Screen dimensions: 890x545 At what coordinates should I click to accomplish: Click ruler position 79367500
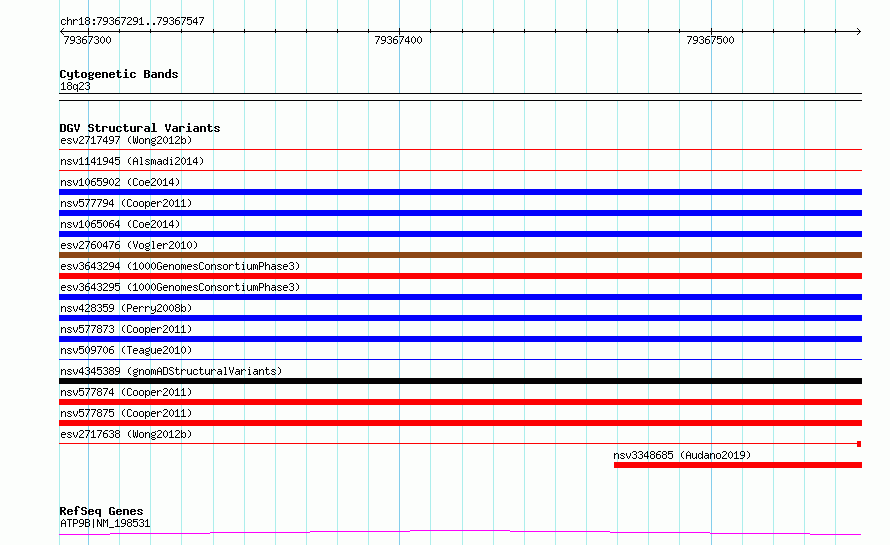(x=710, y=40)
